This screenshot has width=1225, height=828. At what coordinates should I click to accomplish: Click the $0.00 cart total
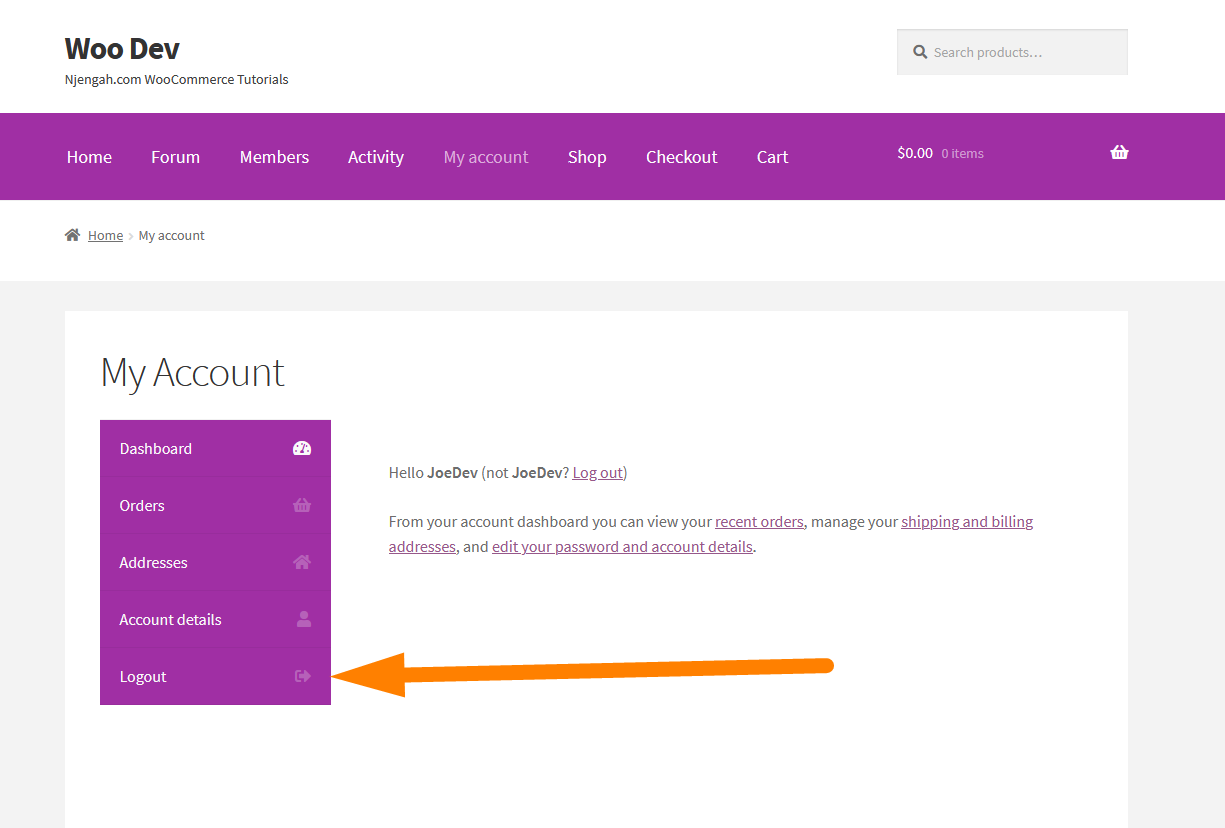pyautogui.click(x=915, y=153)
